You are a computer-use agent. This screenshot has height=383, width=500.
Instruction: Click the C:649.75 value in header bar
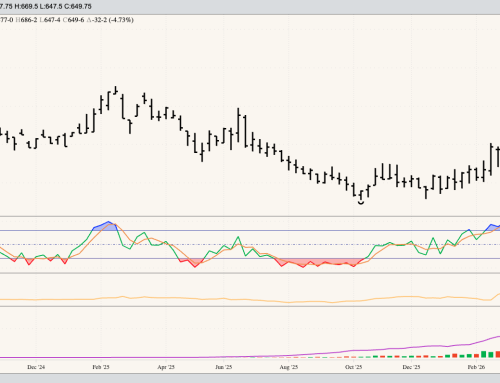[x=78, y=6]
